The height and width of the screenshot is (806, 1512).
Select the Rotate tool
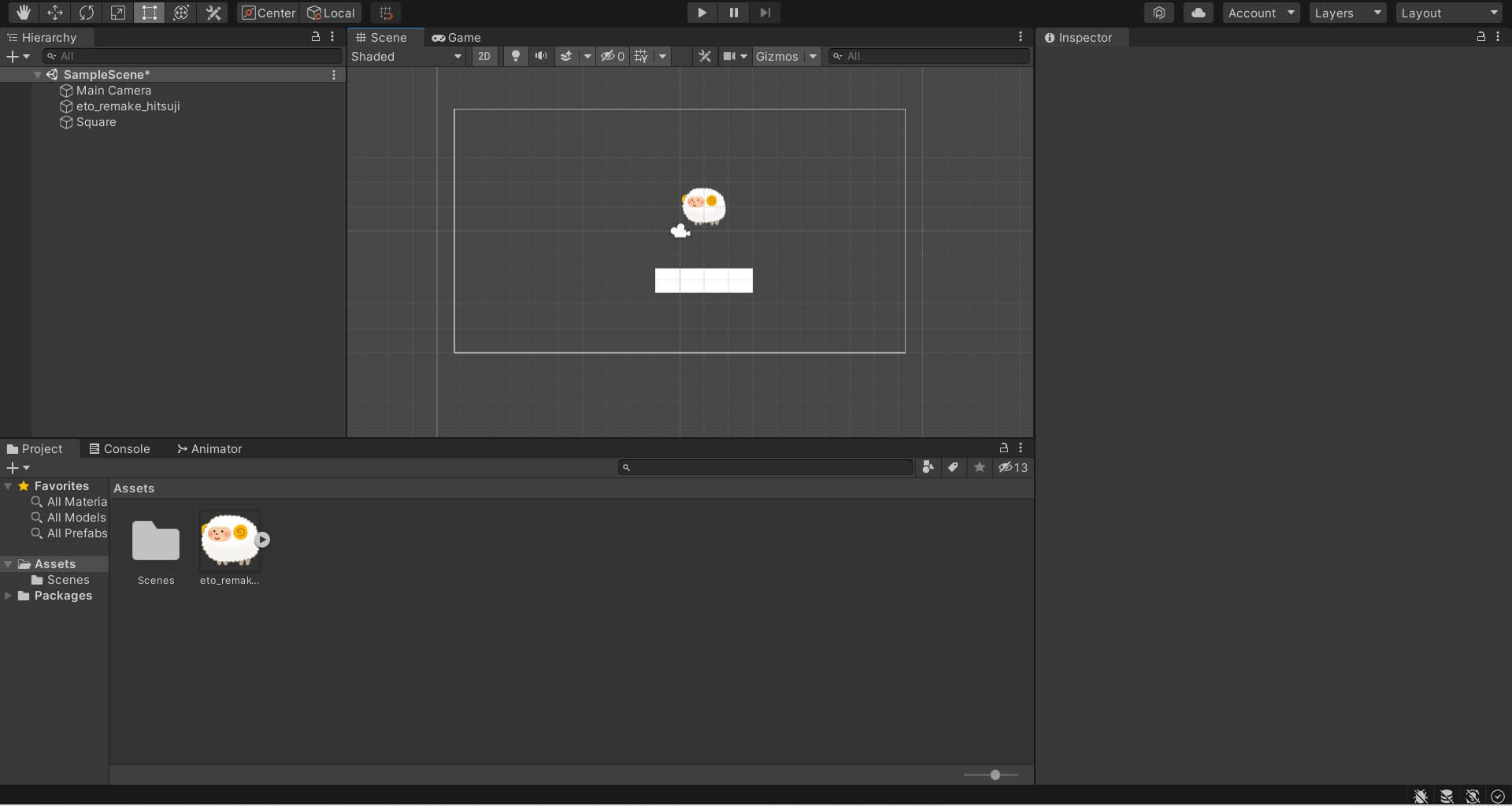click(87, 13)
